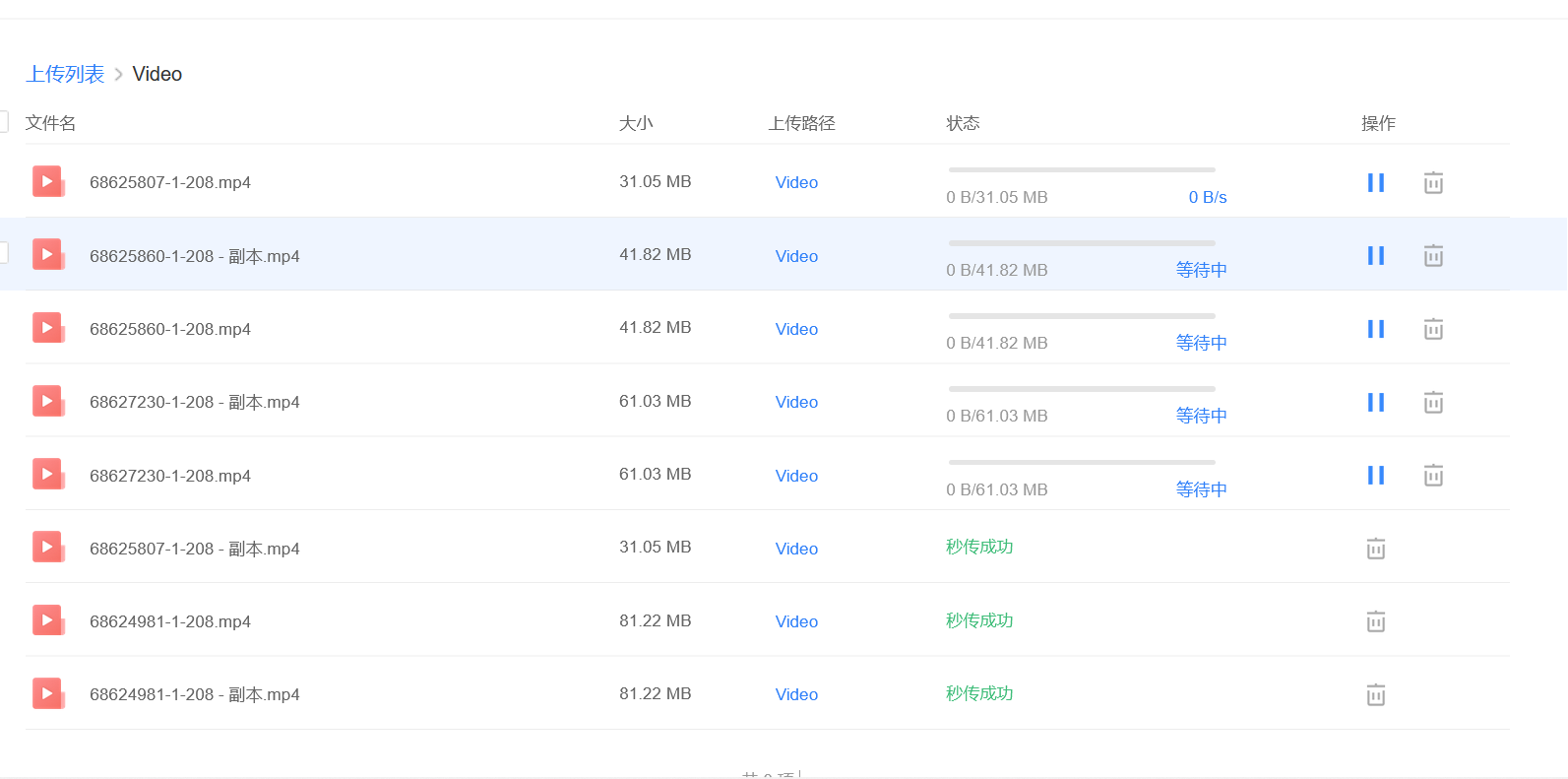Click file name 68627230-1-208 - 副本.mp4
Image resolution: width=1568 pixels, height=779 pixels.
tap(195, 402)
